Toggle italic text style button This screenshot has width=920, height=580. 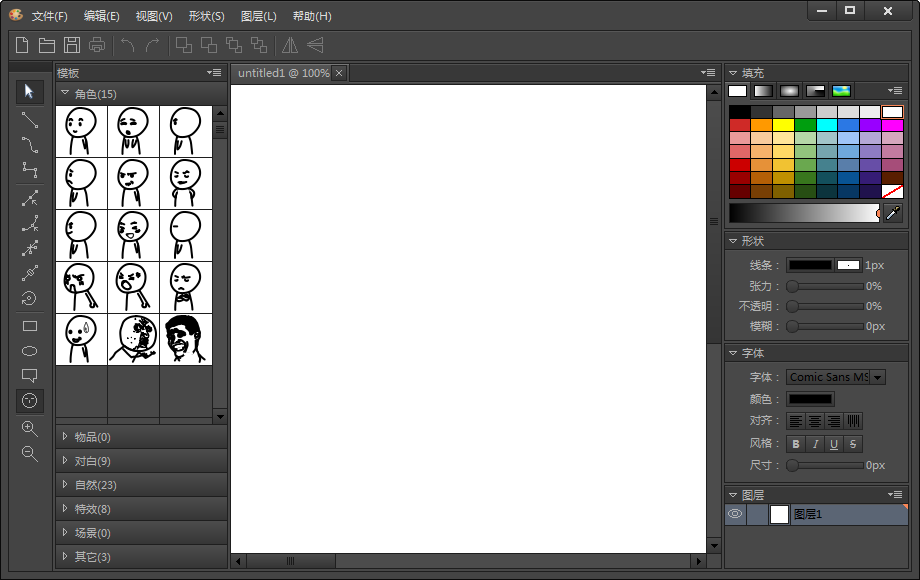[x=815, y=444]
